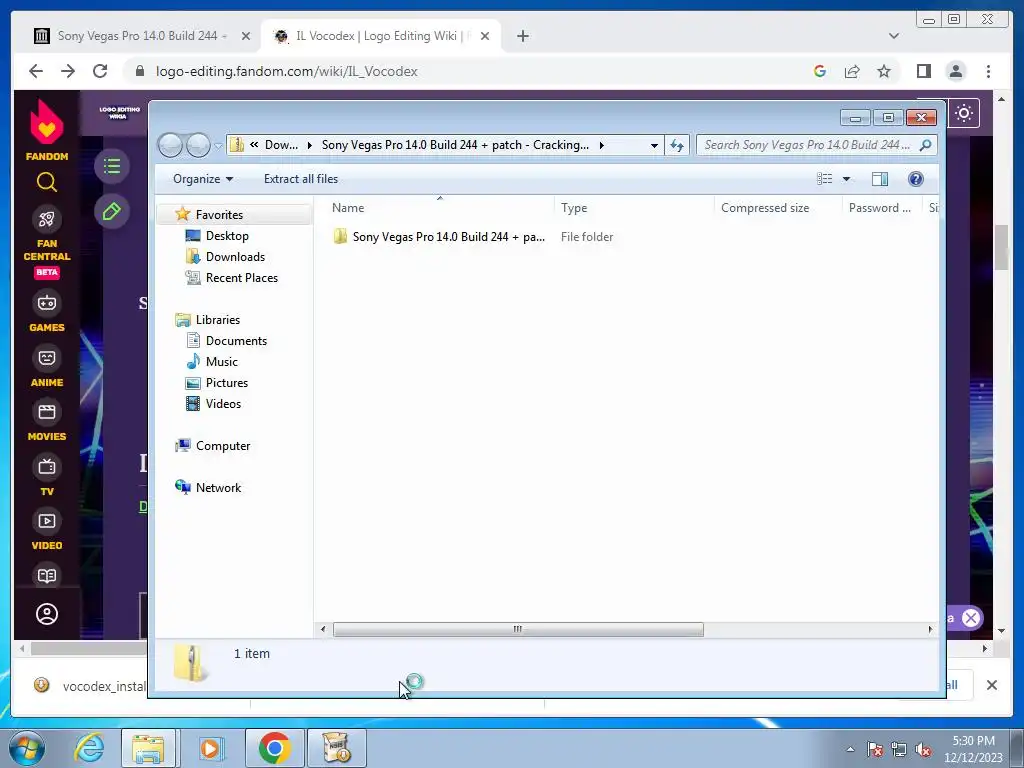Open Chrome profile icon
The image size is (1024, 768).
click(x=955, y=71)
